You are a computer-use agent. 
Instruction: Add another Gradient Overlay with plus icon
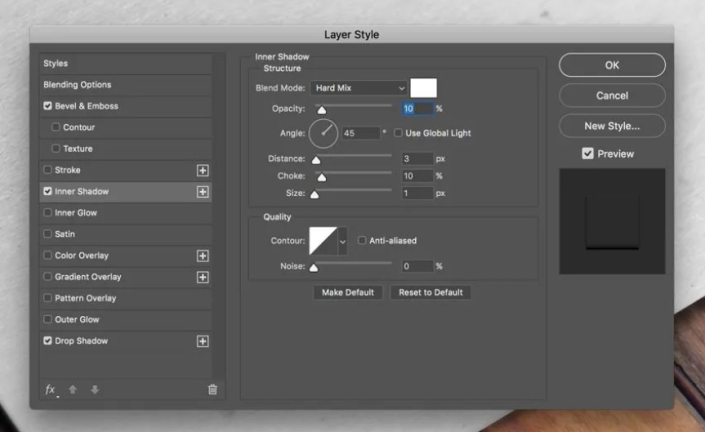tap(203, 277)
